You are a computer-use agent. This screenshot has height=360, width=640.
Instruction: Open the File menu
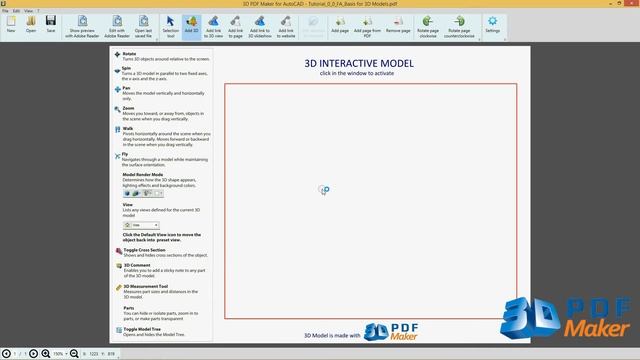[x=5, y=11]
